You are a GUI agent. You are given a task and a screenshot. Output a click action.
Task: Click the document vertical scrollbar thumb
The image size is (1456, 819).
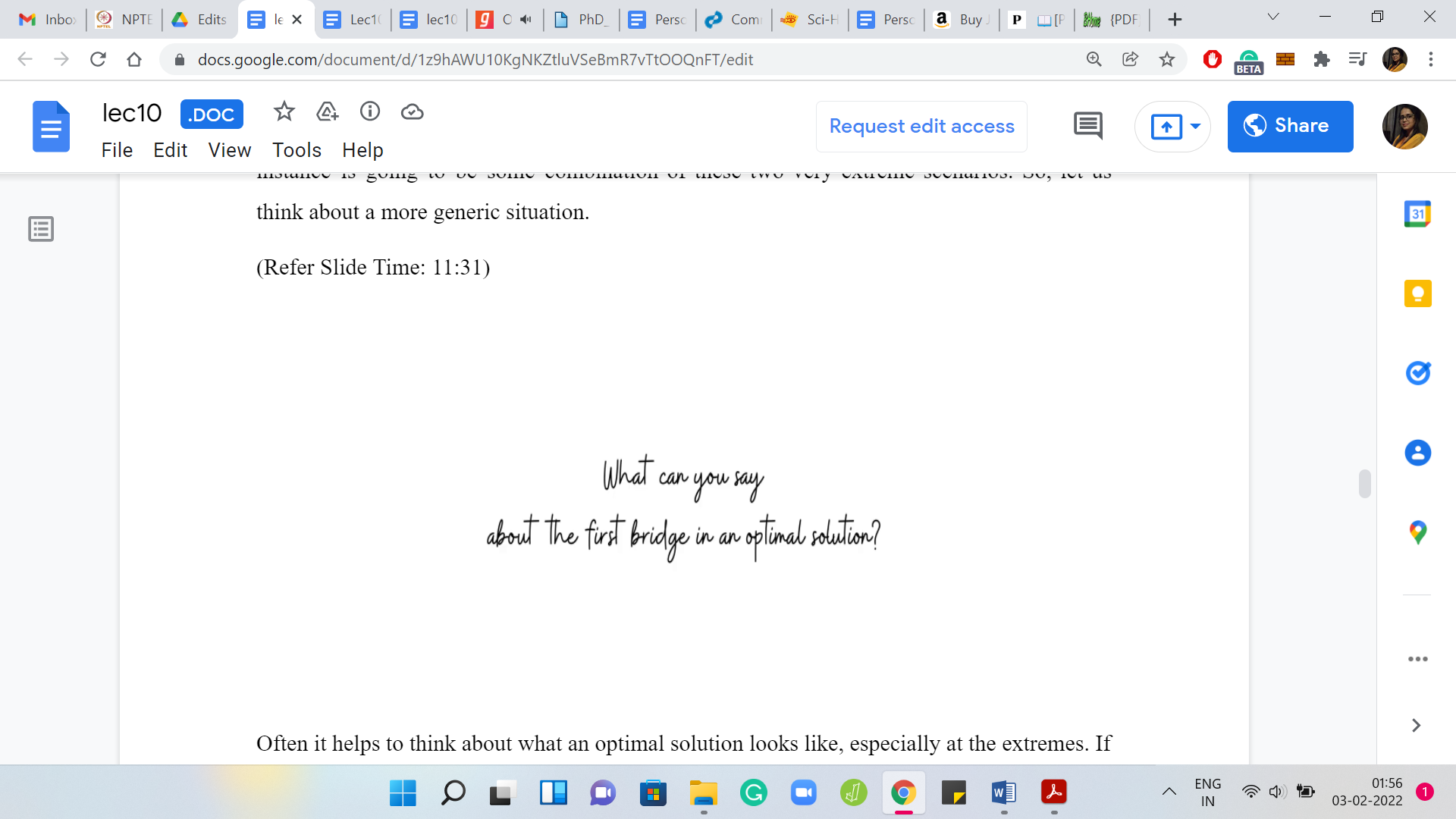[x=1364, y=484]
